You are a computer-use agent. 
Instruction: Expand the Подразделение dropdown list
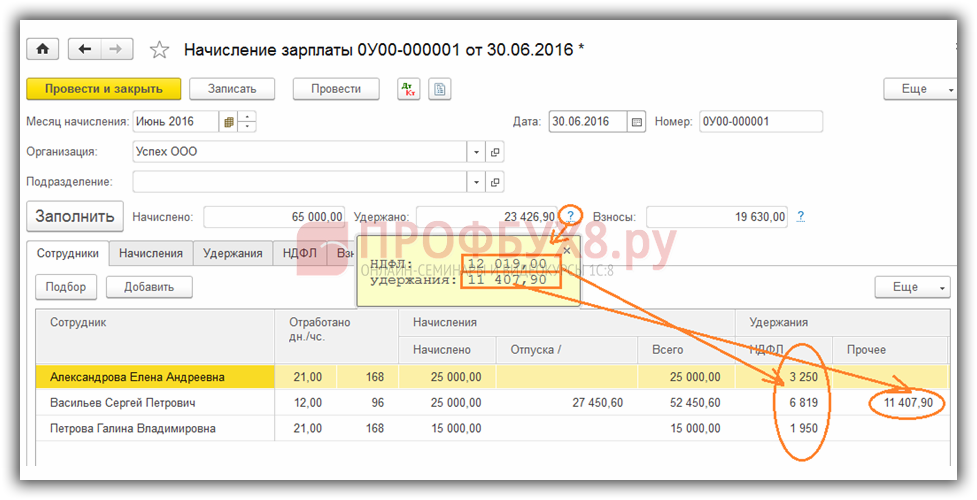coord(476,182)
